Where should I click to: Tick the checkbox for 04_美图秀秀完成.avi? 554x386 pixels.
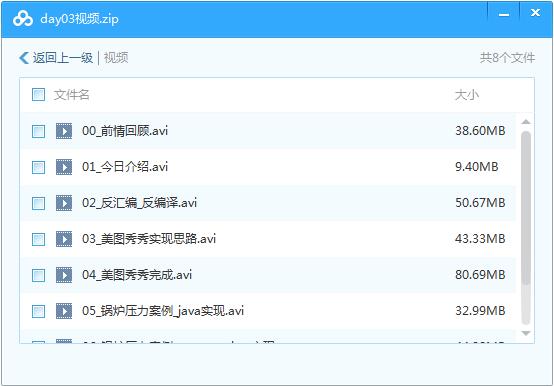click(x=39, y=275)
